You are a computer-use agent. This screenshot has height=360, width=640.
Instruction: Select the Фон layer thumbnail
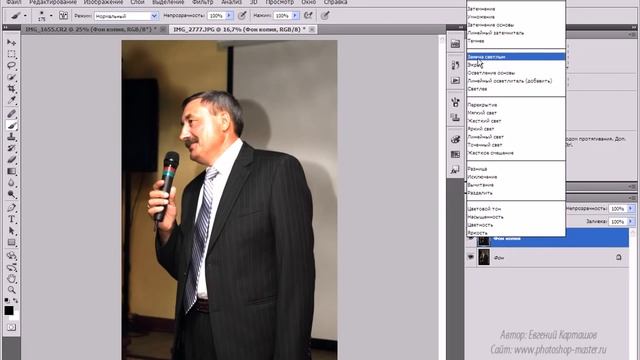[x=484, y=257]
